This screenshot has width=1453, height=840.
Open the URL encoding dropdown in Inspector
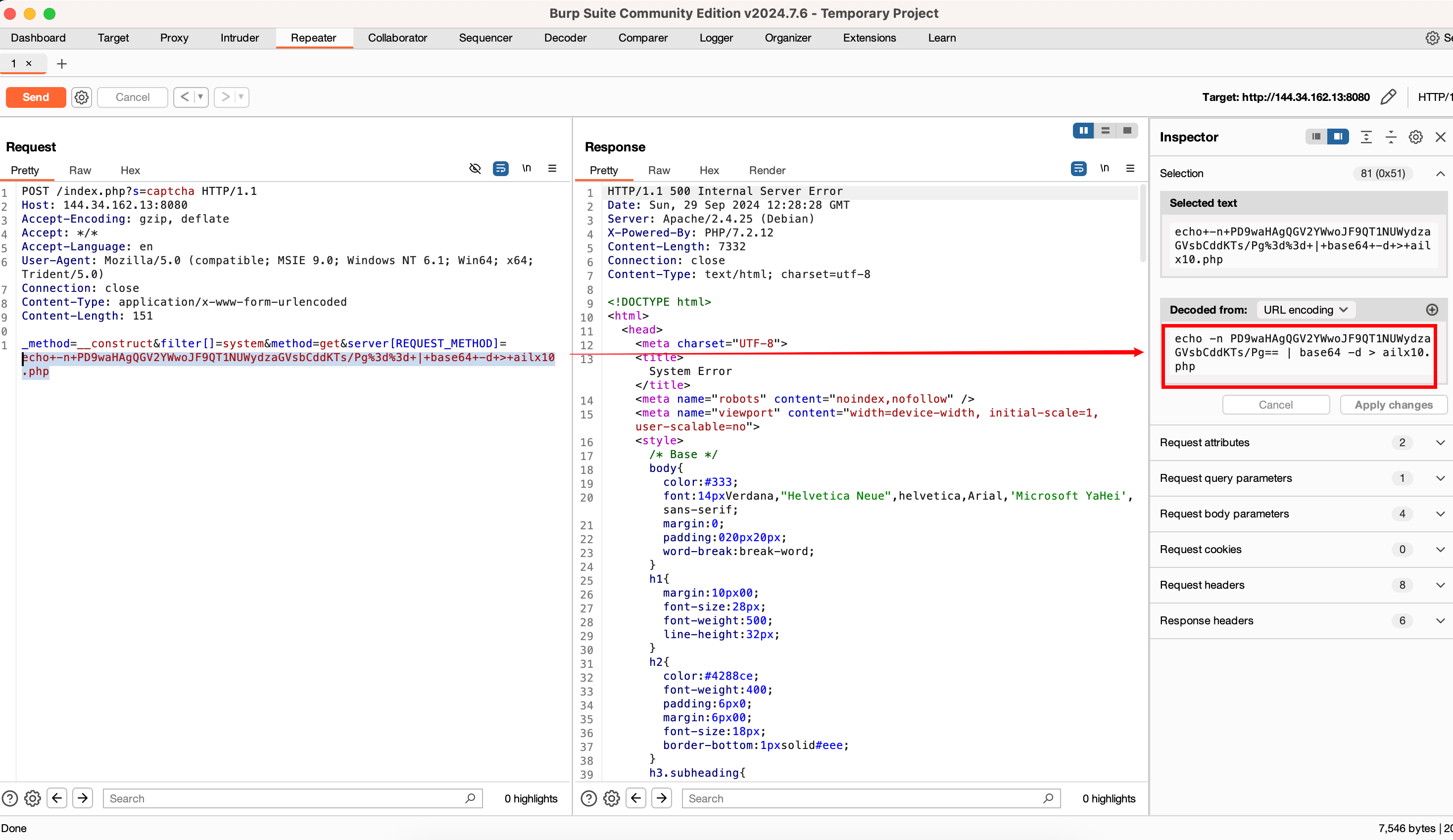coord(1306,310)
